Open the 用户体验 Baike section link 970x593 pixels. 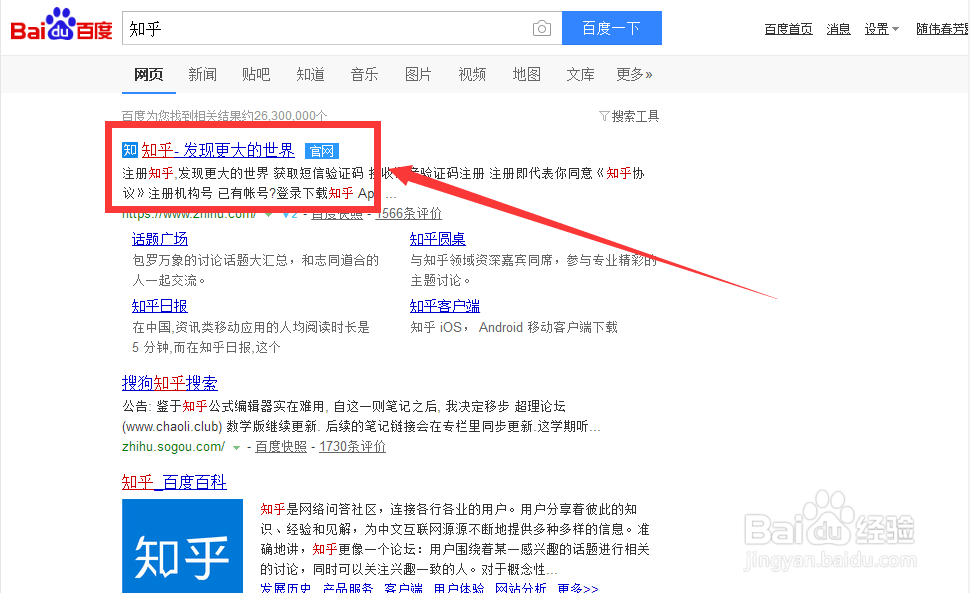click(x=458, y=587)
